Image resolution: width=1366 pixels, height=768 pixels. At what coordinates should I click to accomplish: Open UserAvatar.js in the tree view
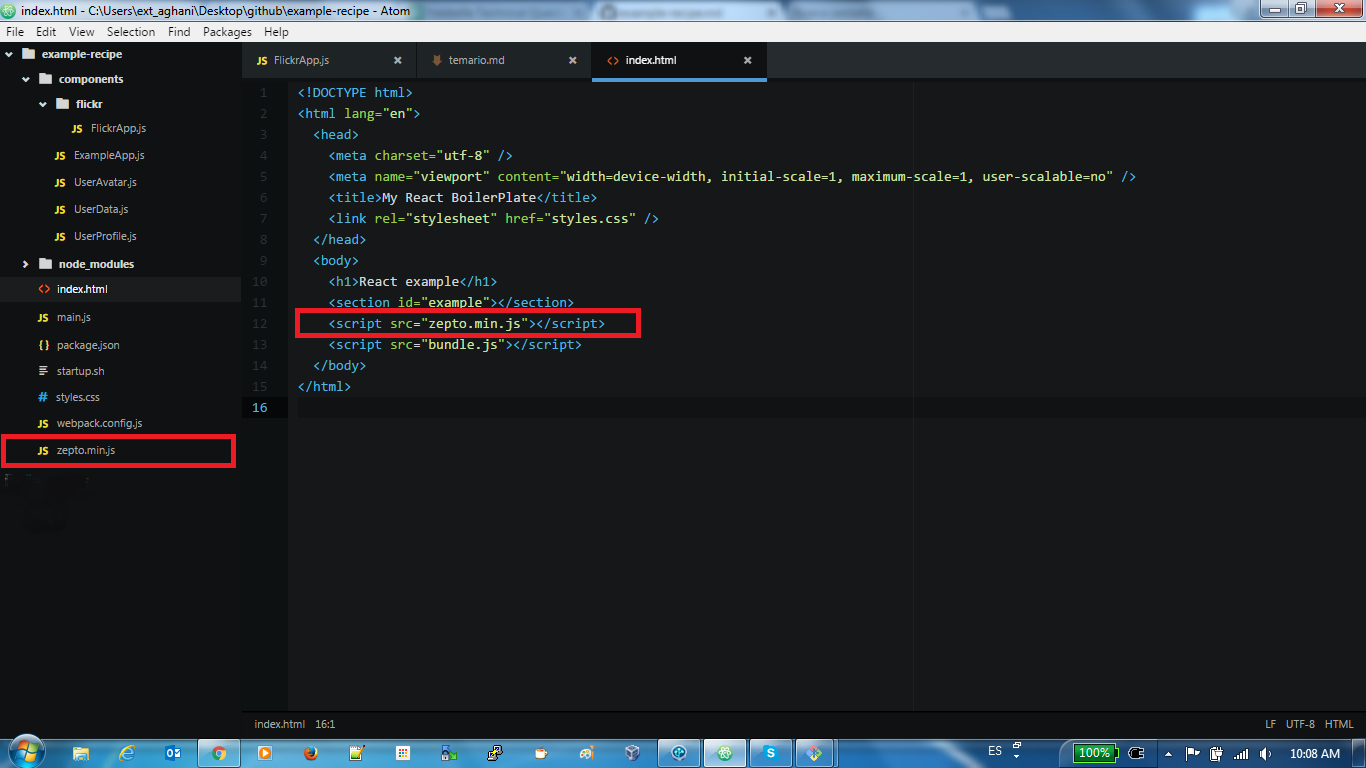[x=105, y=183]
